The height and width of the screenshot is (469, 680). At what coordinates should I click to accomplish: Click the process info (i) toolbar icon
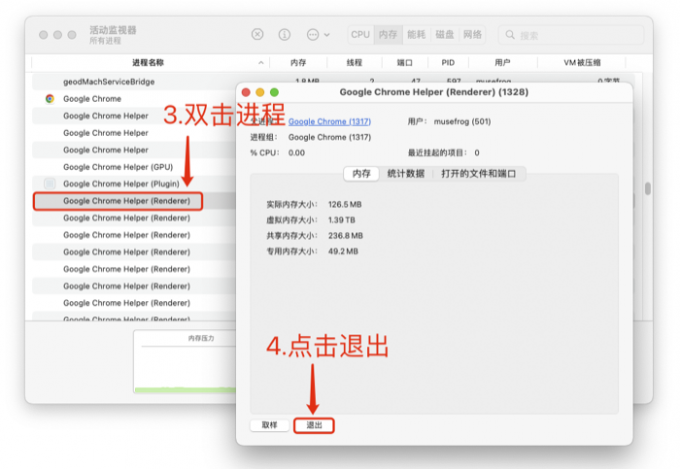284,34
